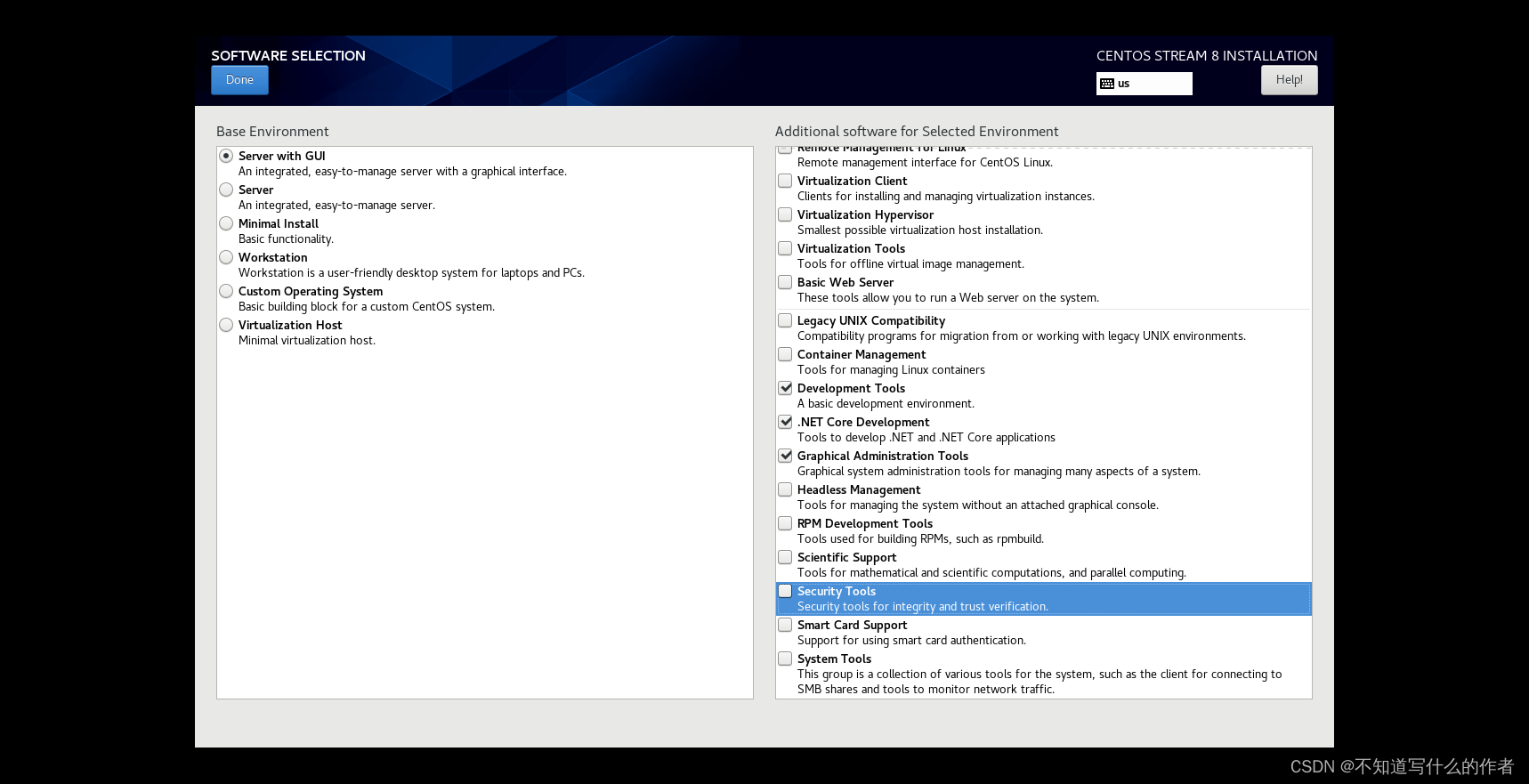Select the Virtualization Host radio button
1529x784 pixels.
click(x=226, y=325)
